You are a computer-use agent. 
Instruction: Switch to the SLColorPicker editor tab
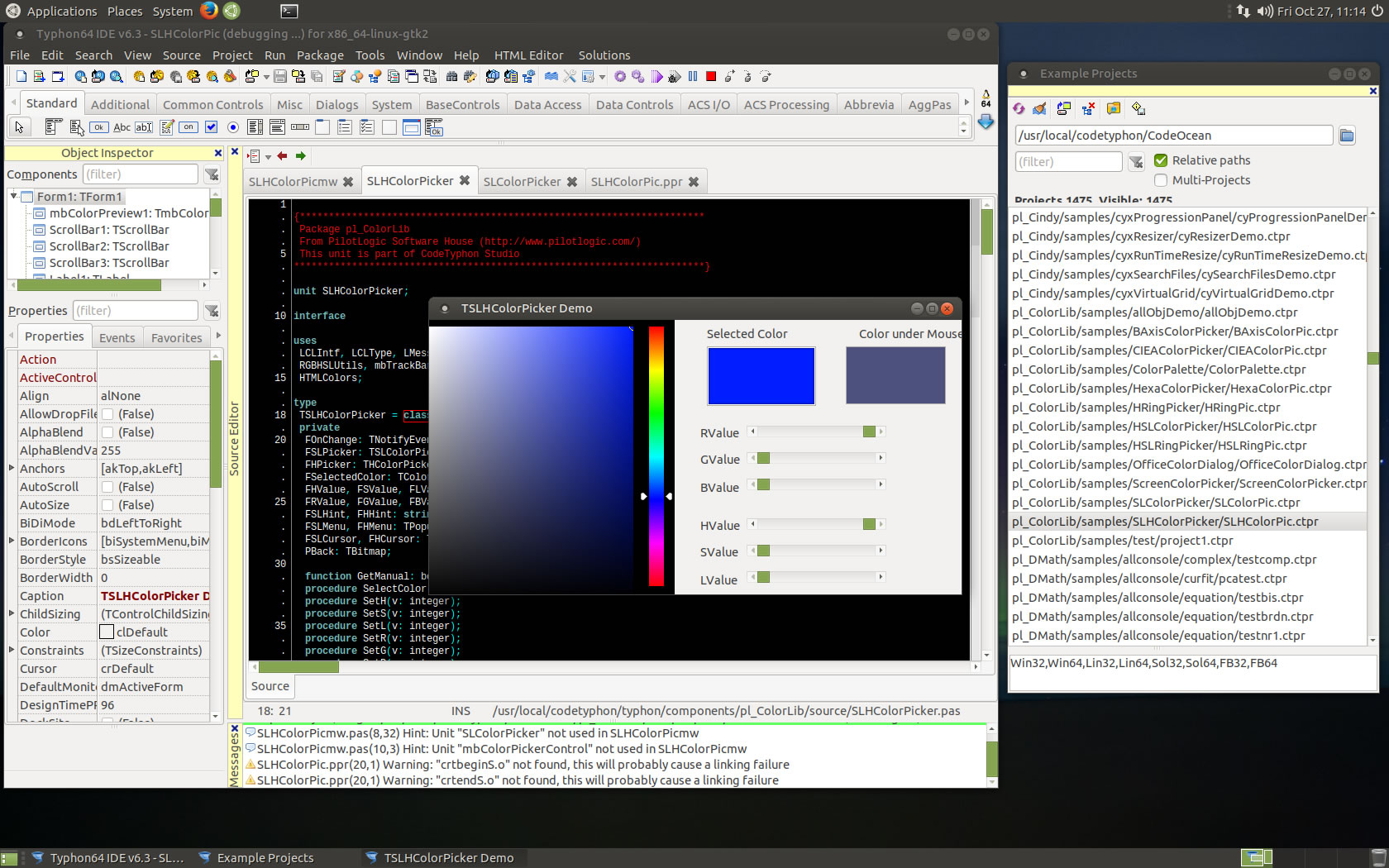point(530,182)
